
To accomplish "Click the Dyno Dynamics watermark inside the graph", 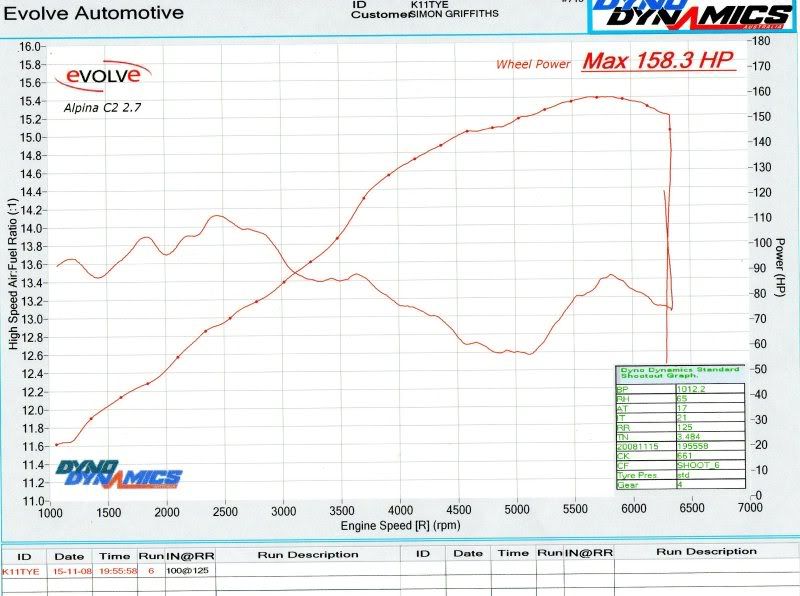I will 119,474.
